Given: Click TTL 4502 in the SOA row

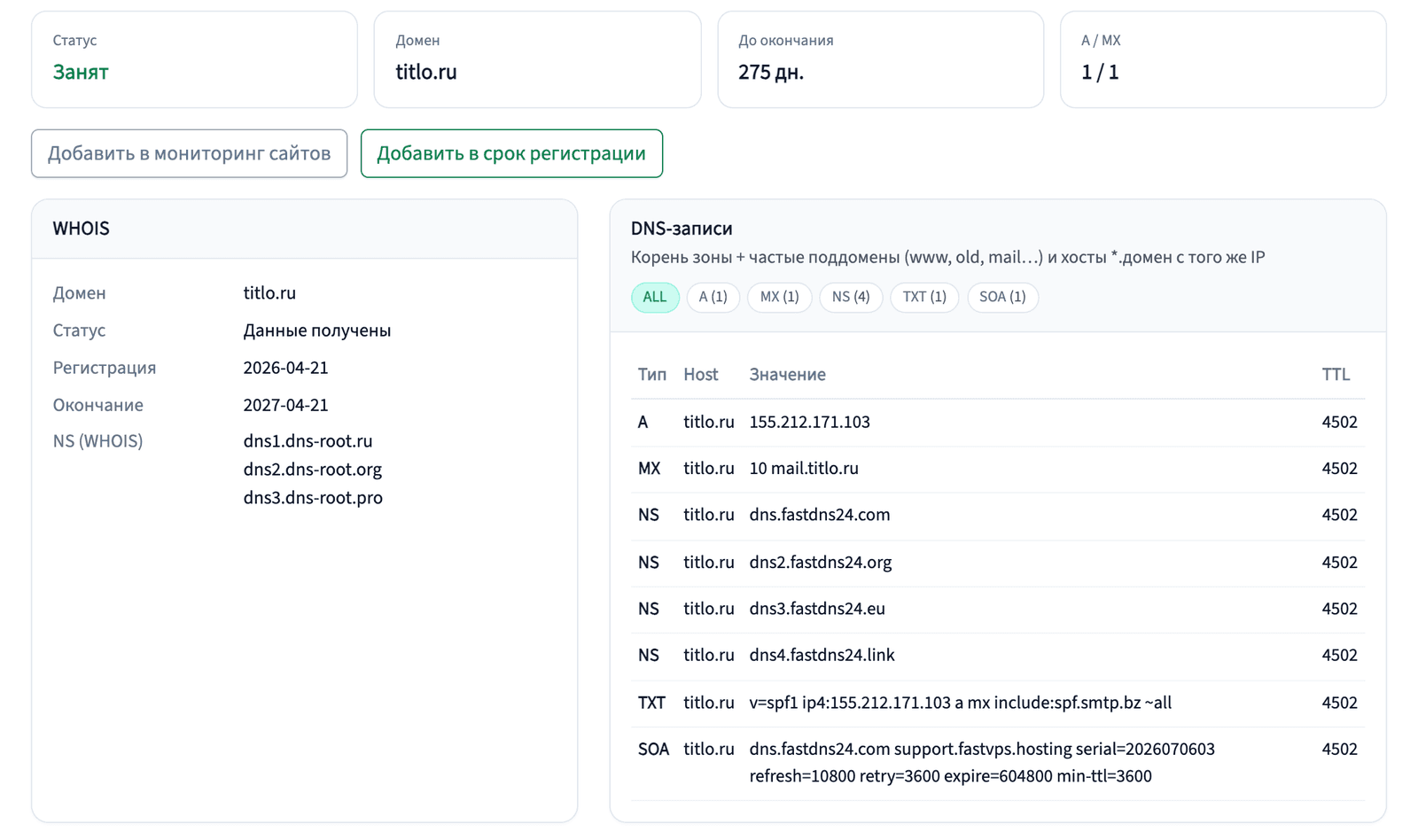Looking at the screenshot, I should [1339, 750].
